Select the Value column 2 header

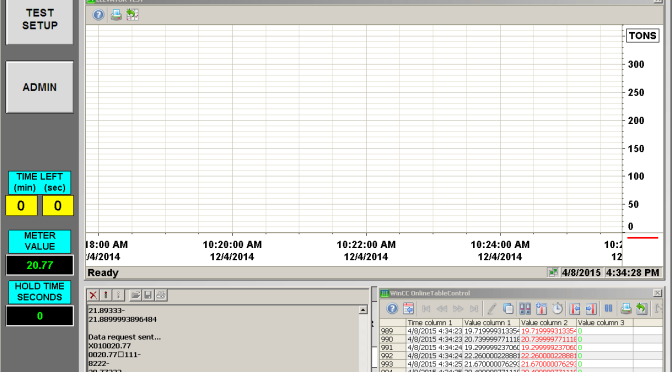click(x=548, y=322)
